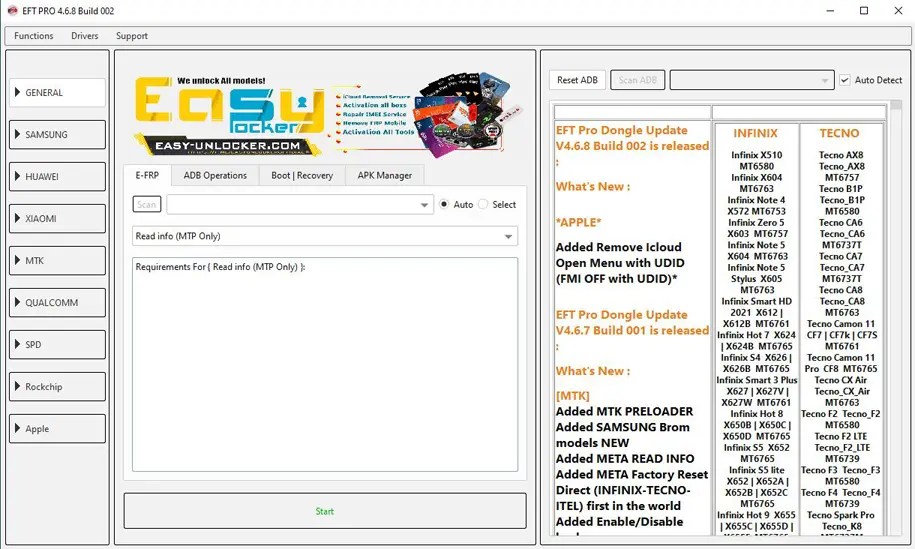
Task: Click the 'Tecno AX8' entry
Action: click(x=841, y=155)
